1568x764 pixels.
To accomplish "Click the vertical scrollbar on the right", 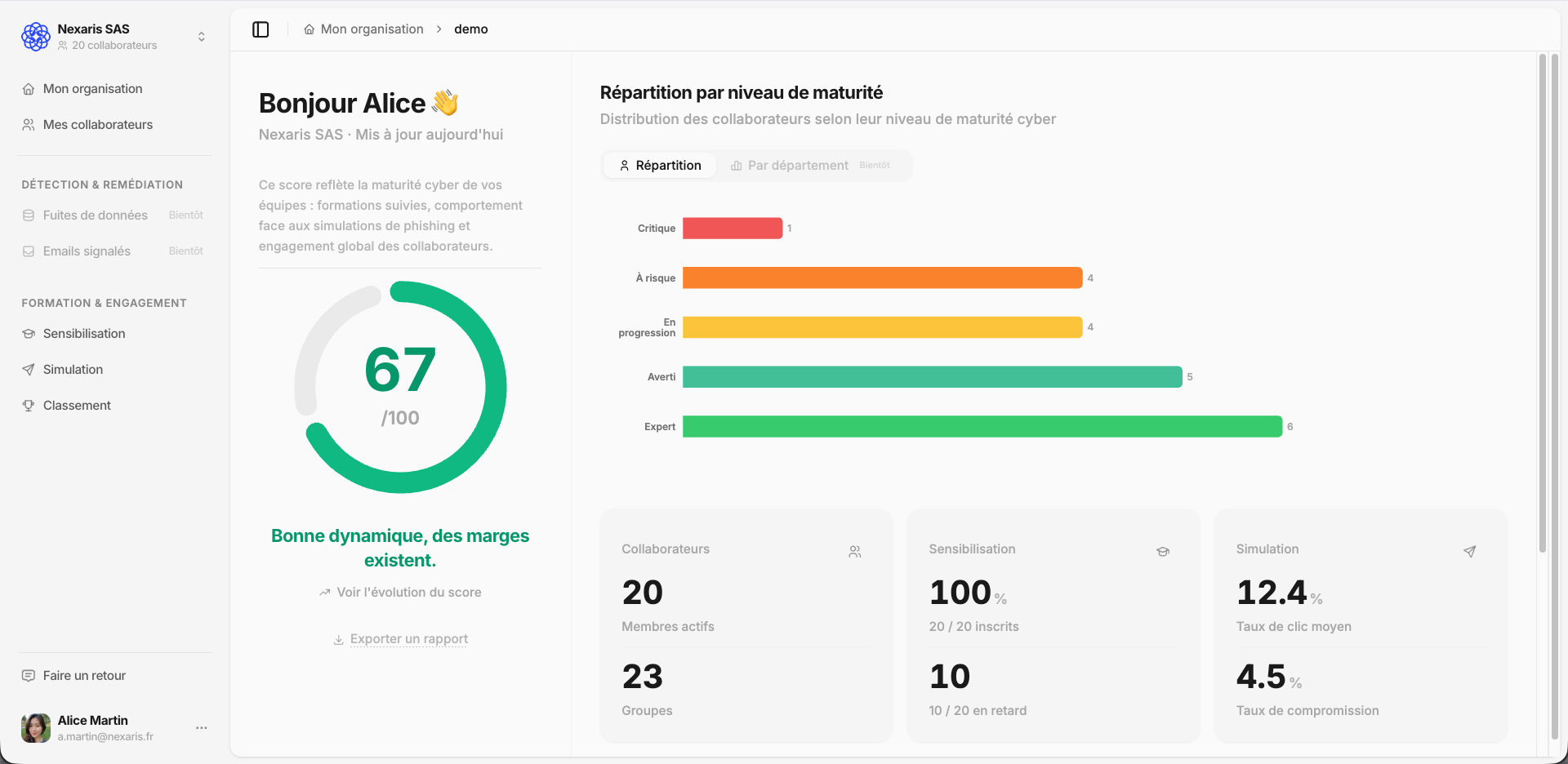I will 1543,302.
